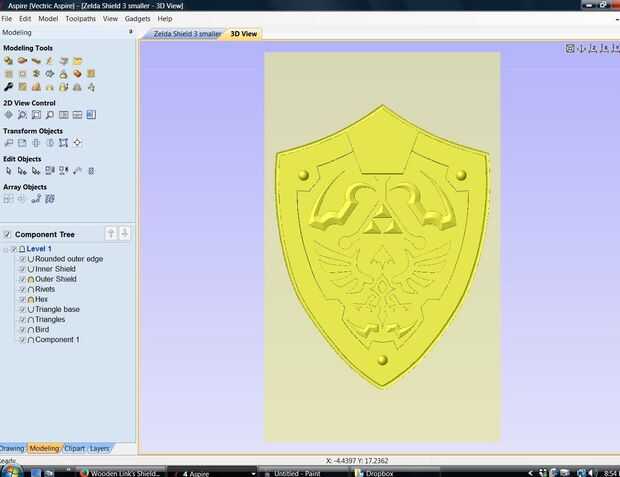Click the plain magnifier zoom-selected icon in 2D View Control
Screen dimensions: 620x477
coord(50,115)
